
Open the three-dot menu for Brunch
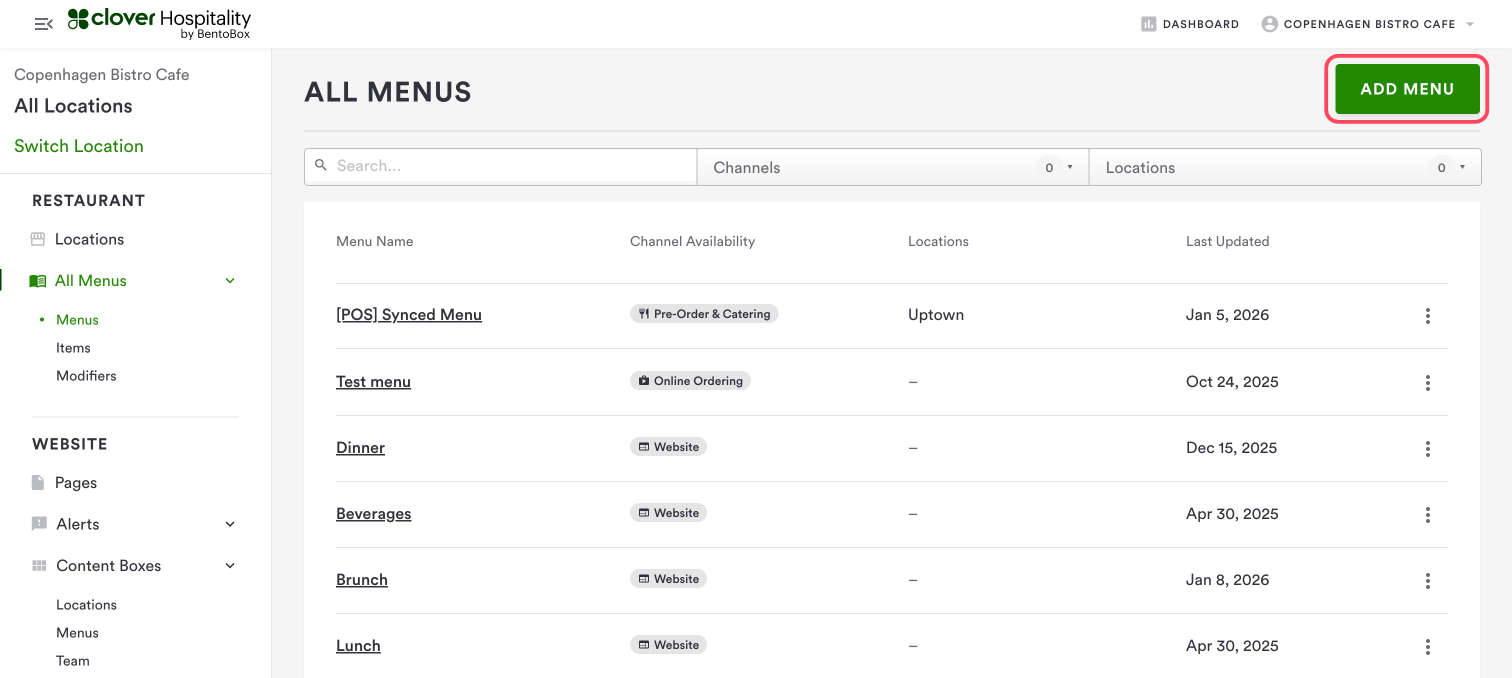coord(1427,580)
